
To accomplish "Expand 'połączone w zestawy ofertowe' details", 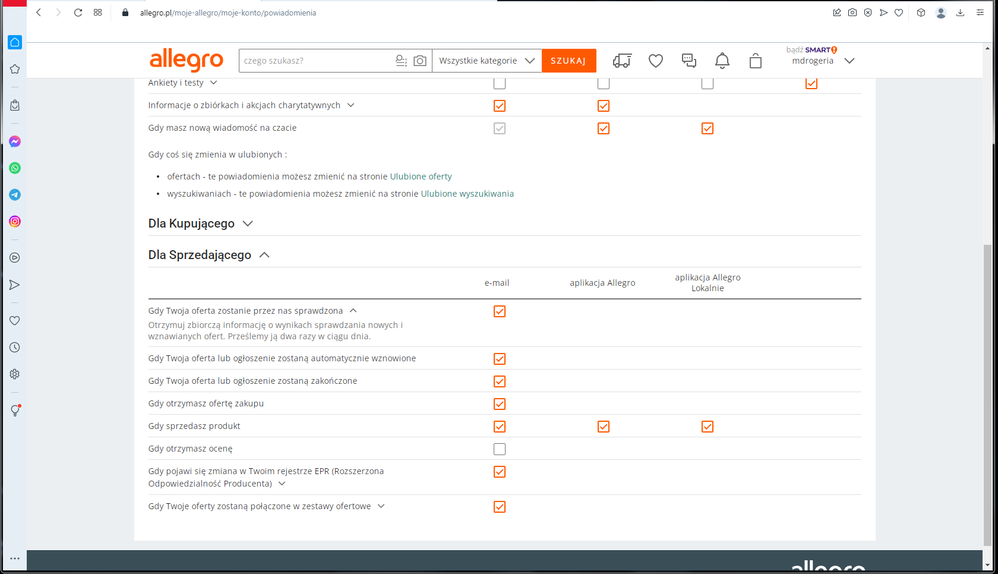I will pyautogui.click(x=381, y=506).
